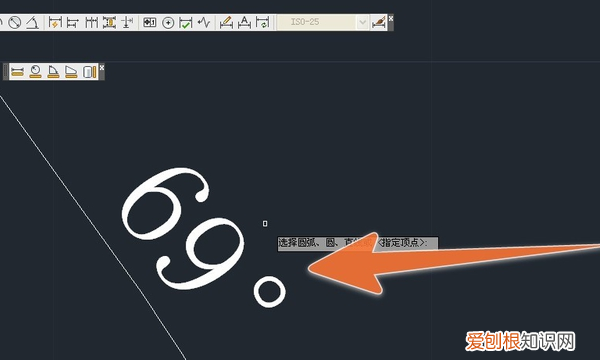The width and height of the screenshot is (600, 360).
Task: Select the Jogged Linear dimension tool
Action: [x=204, y=23]
